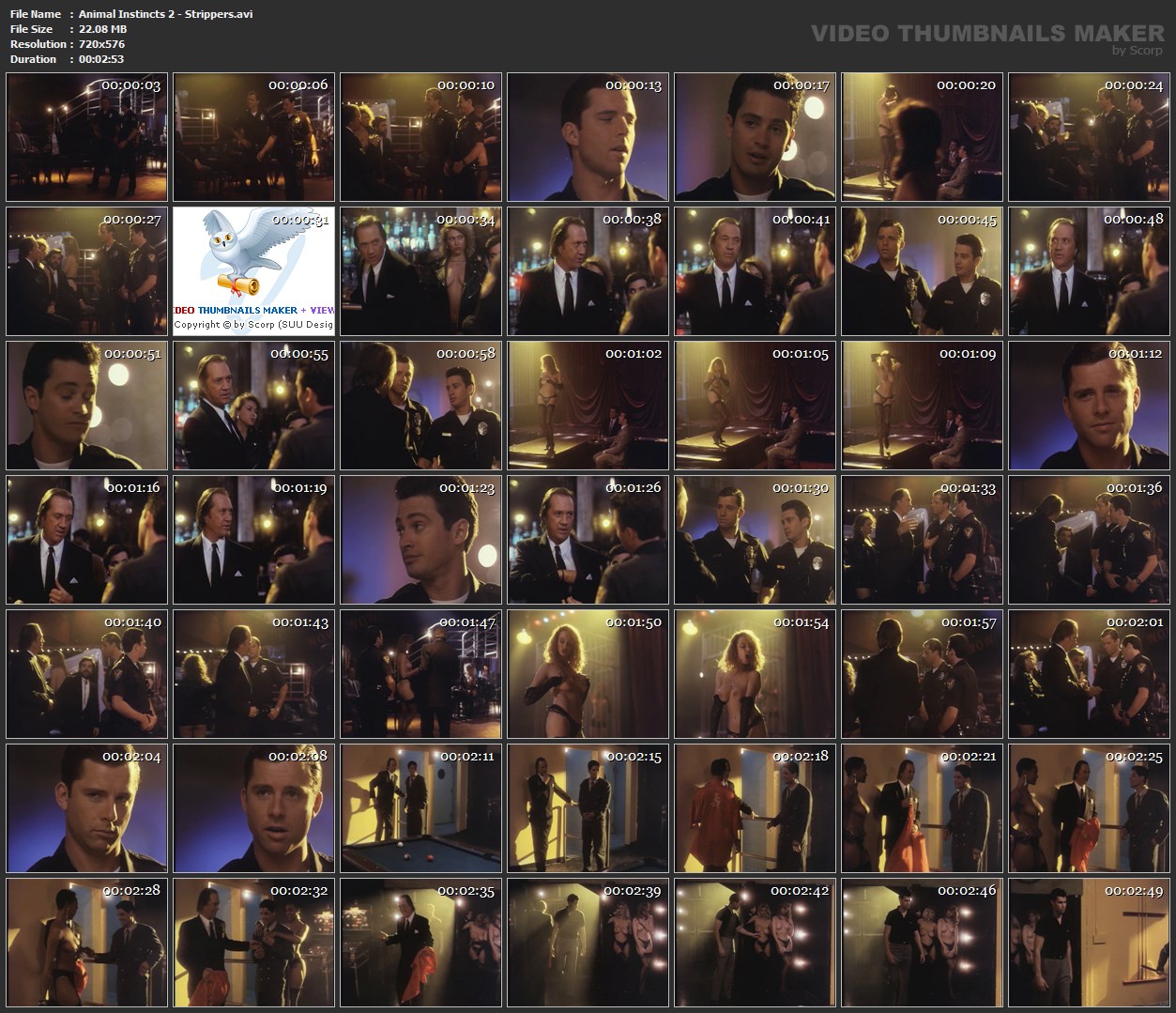Click the frame at 00:02:28
Screen dimensions: 1176x1013
click(x=87, y=943)
